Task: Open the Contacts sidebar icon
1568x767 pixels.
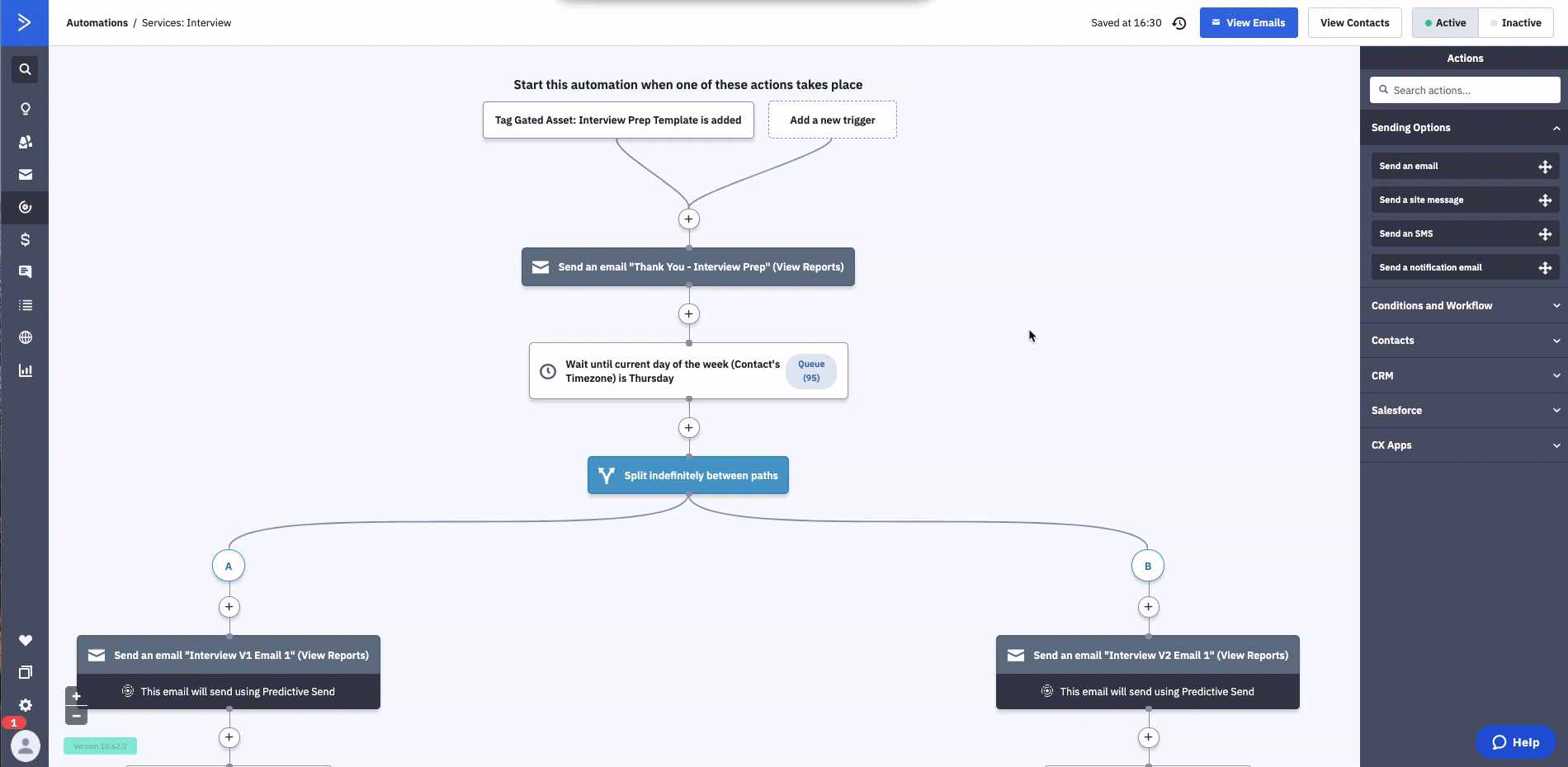Action: [25, 142]
